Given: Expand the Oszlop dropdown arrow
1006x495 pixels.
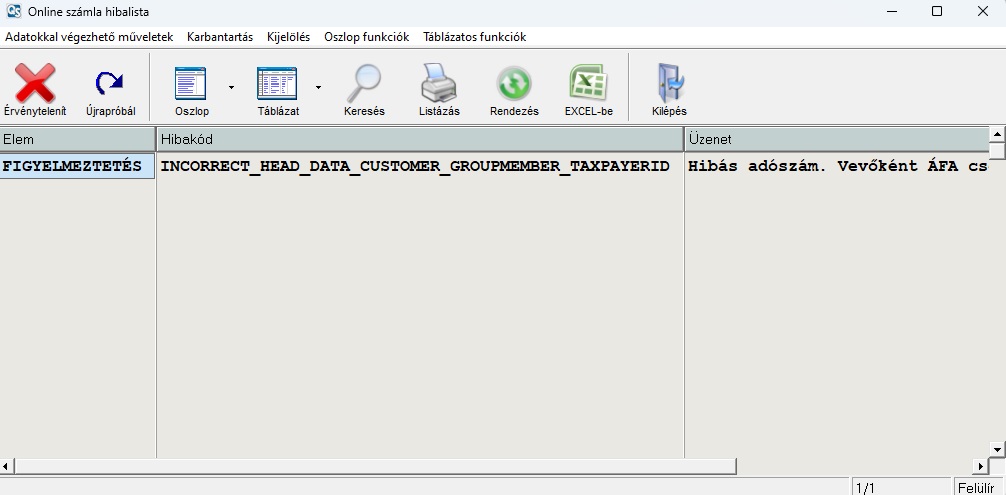Looking at the screenshot, I should 231,87.
